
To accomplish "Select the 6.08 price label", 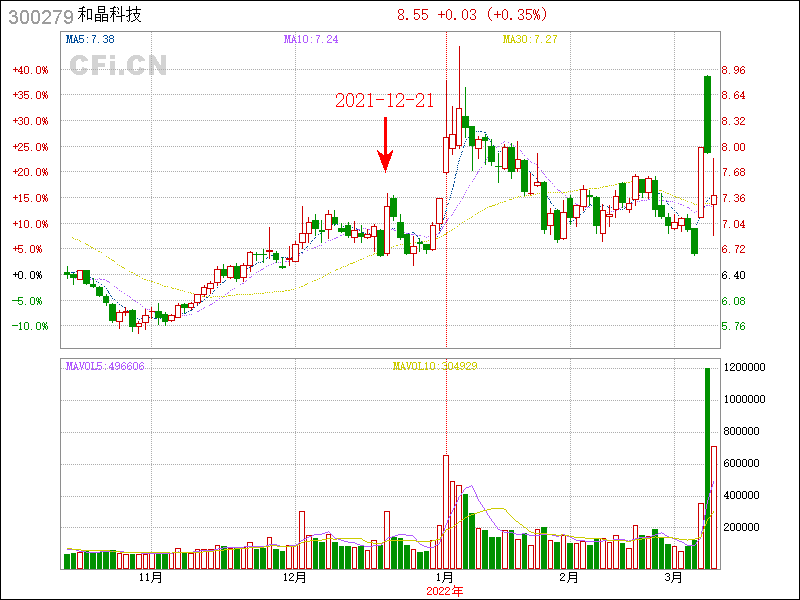I will [x=734, y=301].
